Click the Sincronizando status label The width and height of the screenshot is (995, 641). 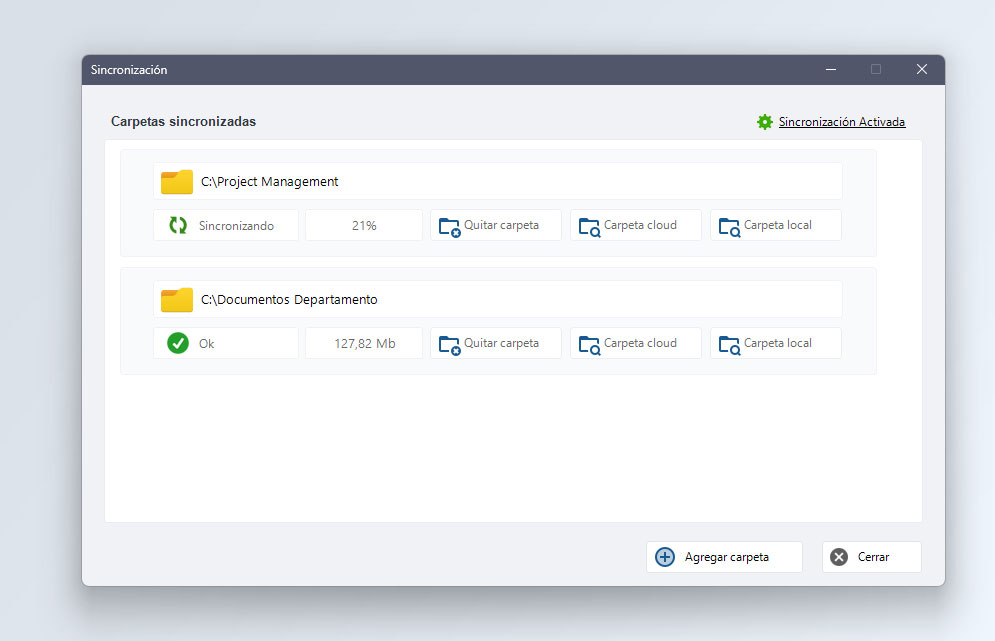[x=236, y=226]
